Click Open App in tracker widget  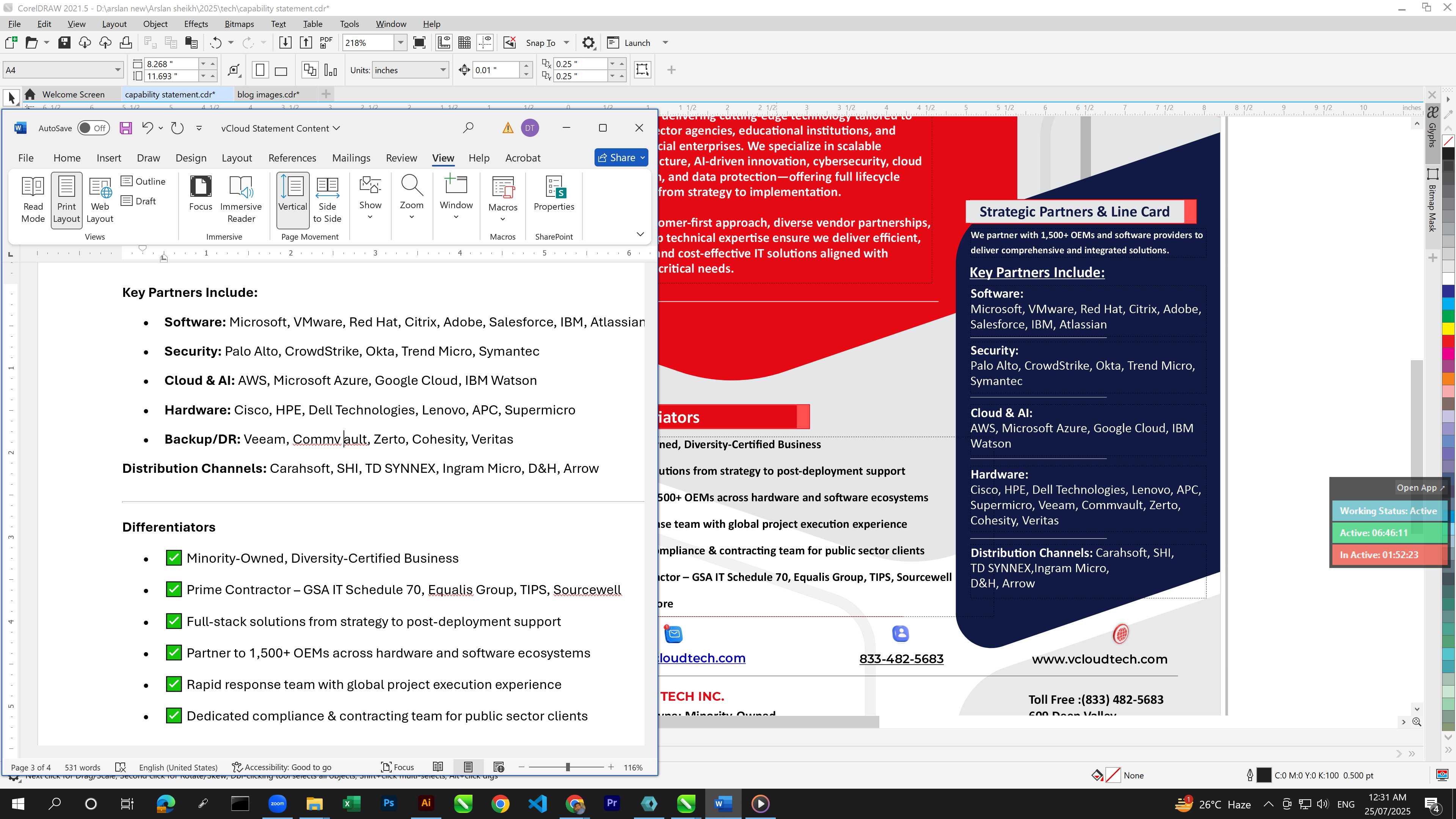1420,488
